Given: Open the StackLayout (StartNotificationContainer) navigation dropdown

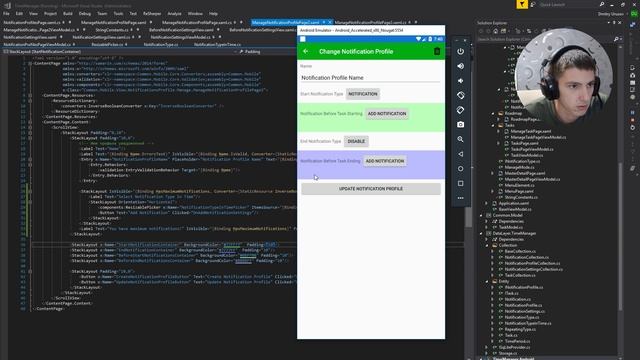Looking at the screenshot, I should [x=119, y=52].
